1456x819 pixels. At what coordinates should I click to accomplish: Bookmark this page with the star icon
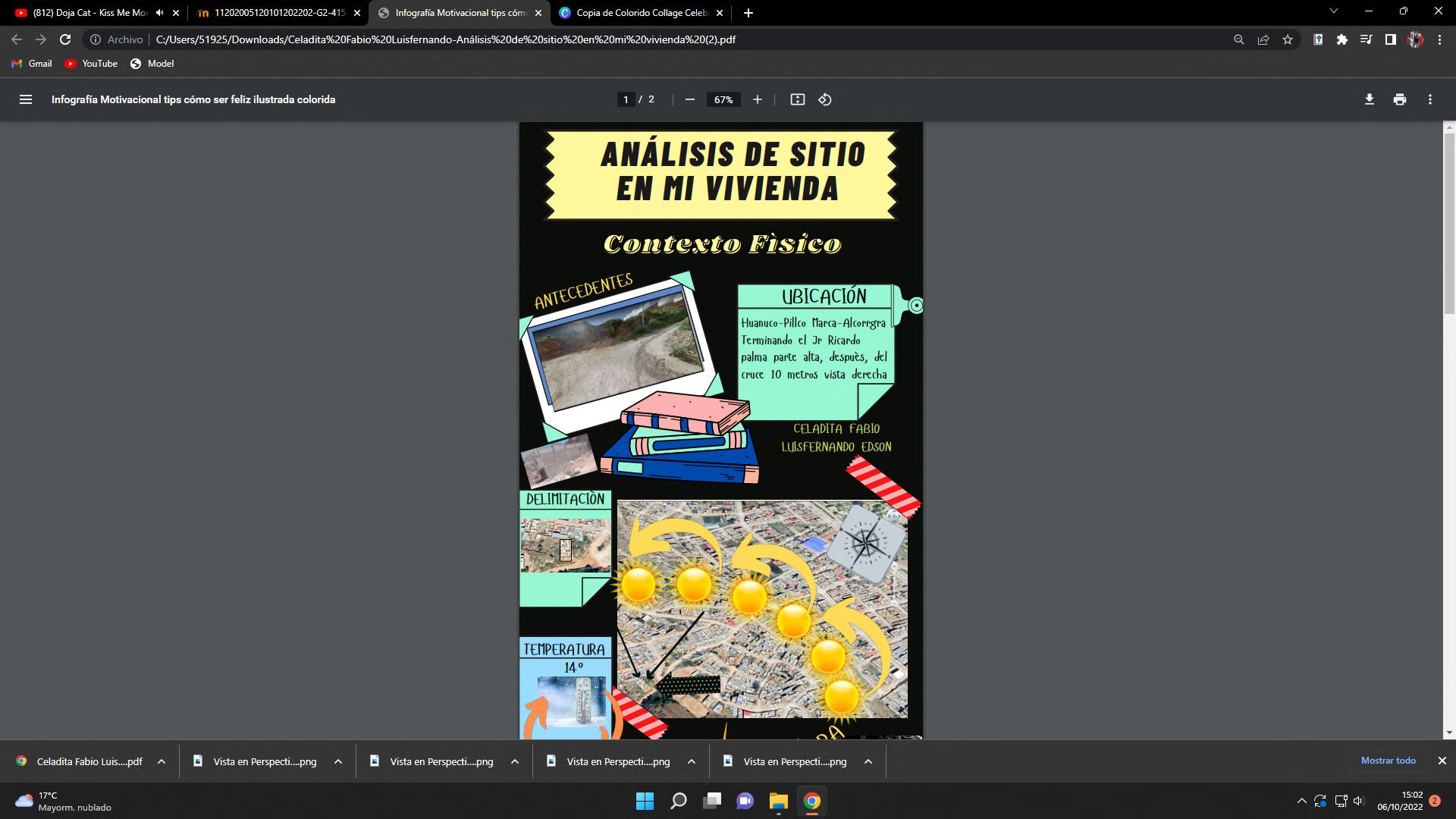pyautogui.click(x=1288, y=39)
